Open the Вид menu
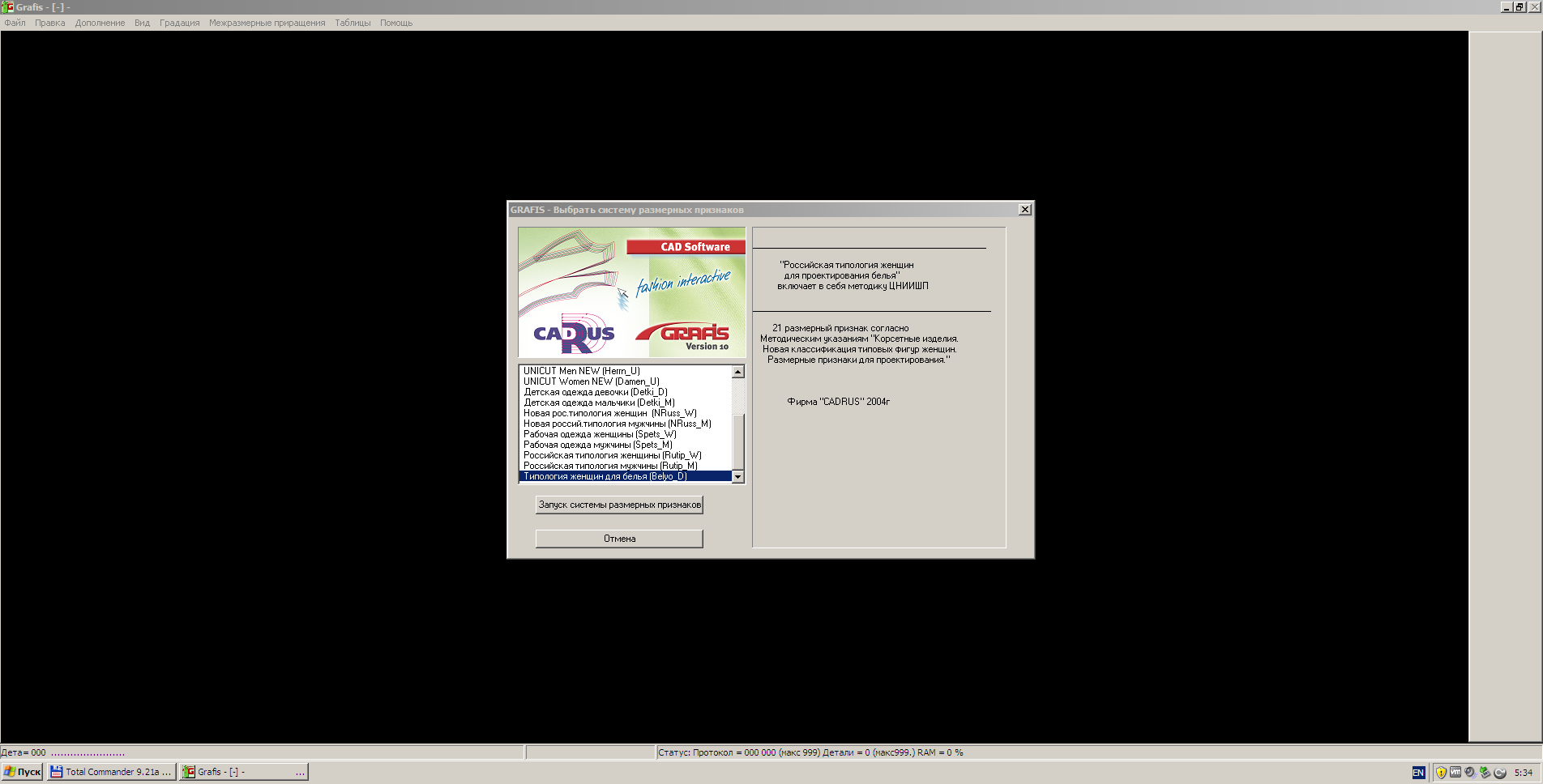 pos(143,23)
